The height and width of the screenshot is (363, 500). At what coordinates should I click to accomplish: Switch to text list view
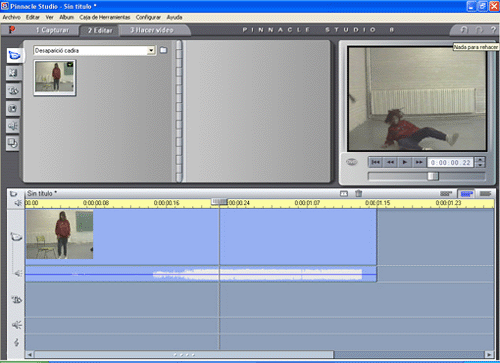click(485, 193)
